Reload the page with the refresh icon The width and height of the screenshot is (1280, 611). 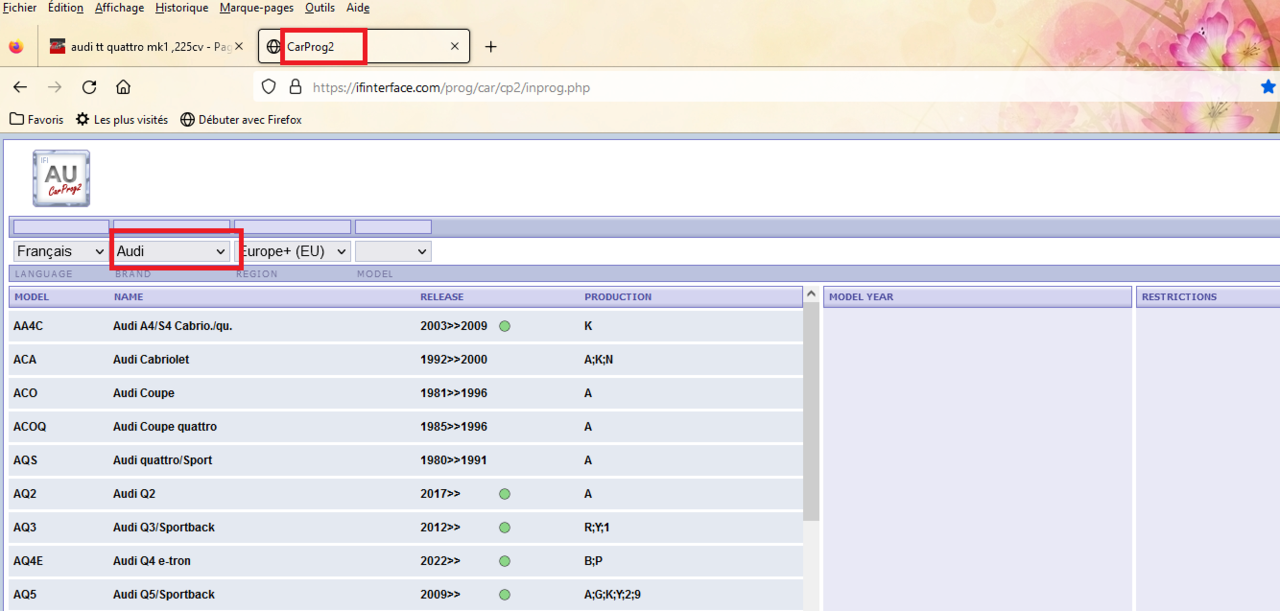click(89, 87)
